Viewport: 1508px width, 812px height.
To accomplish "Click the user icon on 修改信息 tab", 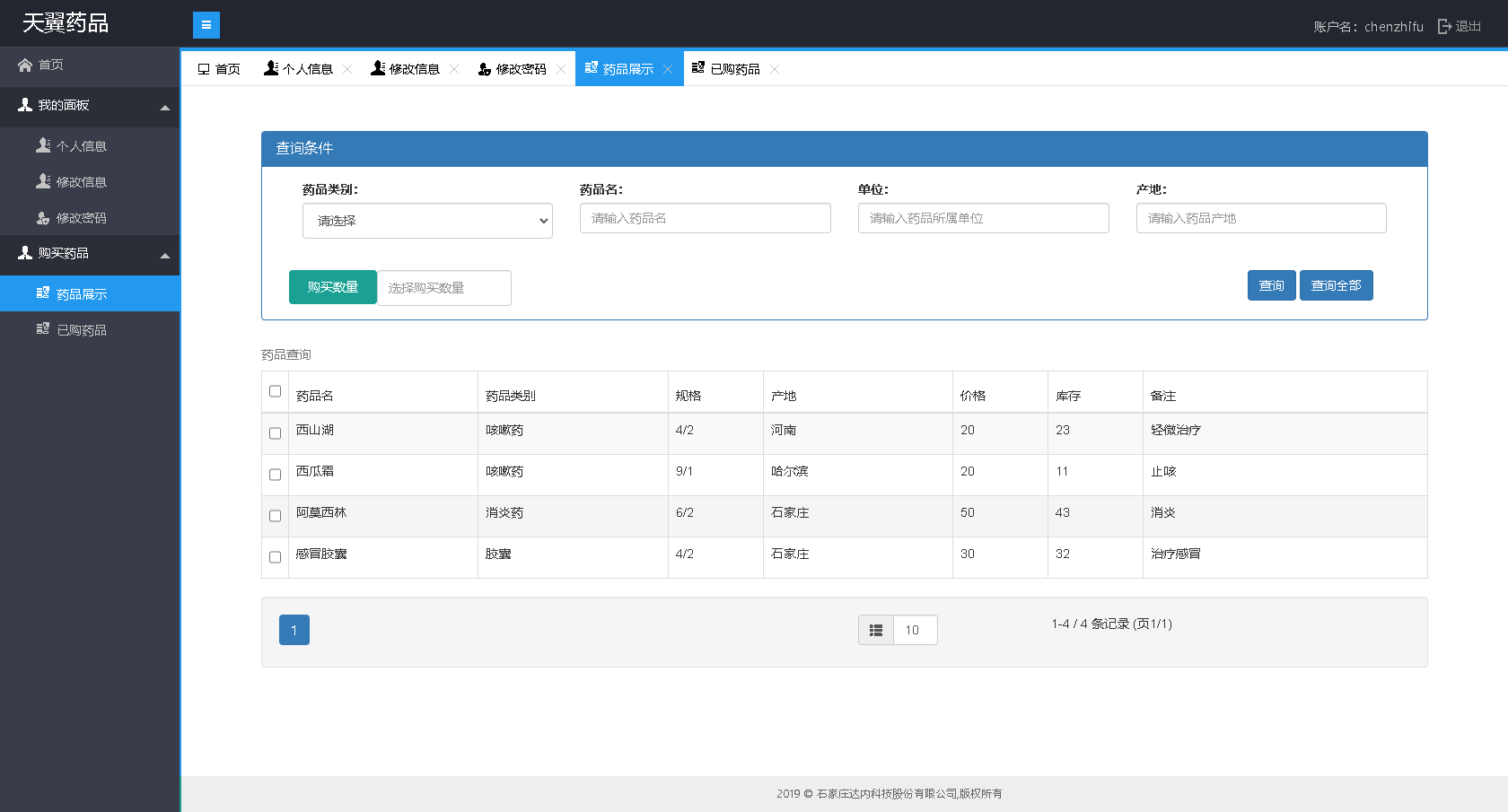I will point(378,68).
